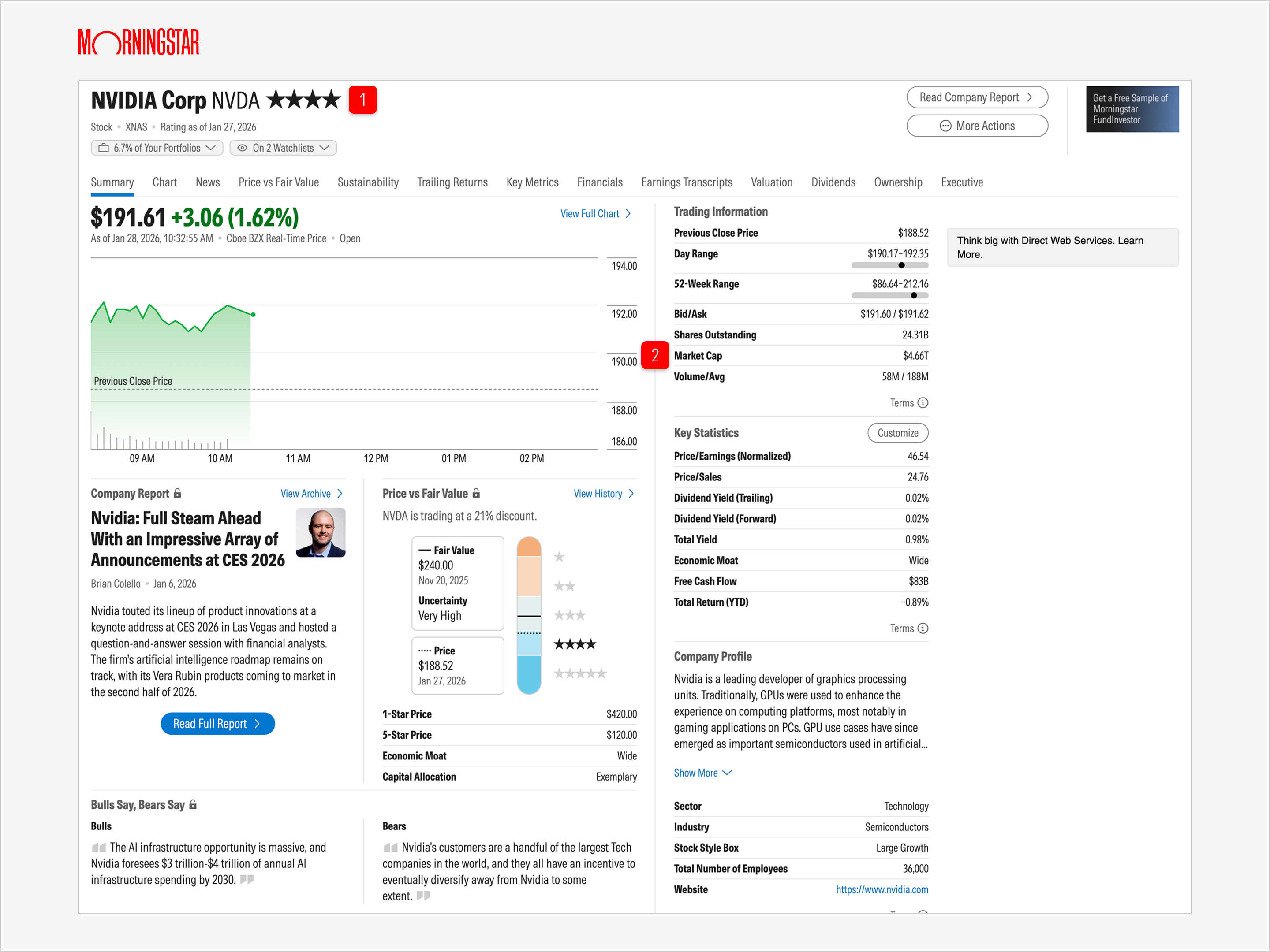Image resolution: width=1270 pixels, height=952 pixels.
Task: Expand the 6.7% of Your Portfolios dropdown
Action: (x=157, y=148)
